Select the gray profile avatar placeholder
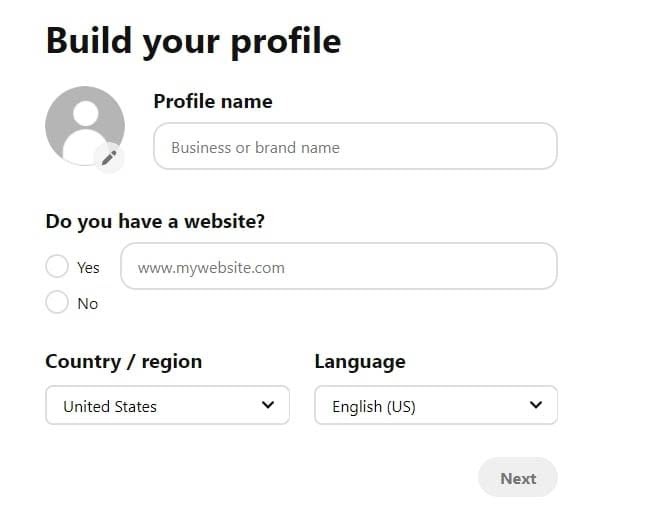The width and height of the screenshot is (648, 513). (x=85, y=126)
